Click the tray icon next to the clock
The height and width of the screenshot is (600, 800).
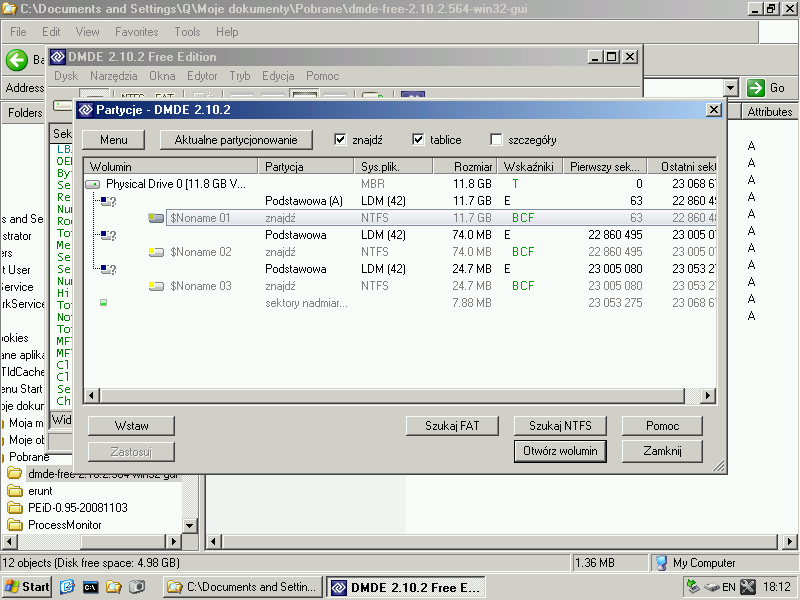click(x=748, y=587)
